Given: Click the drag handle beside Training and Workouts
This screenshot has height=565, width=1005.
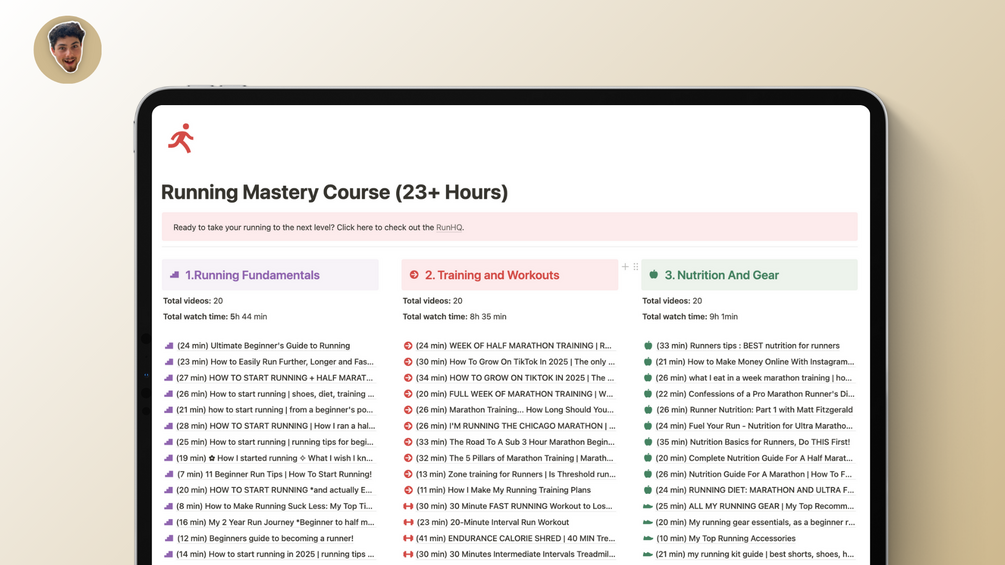Looking at the screenshot, I should point(636,266).
